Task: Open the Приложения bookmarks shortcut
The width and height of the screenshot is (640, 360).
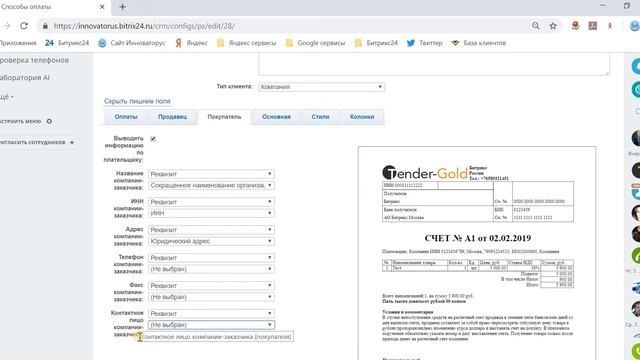Action: pos(18,43)
